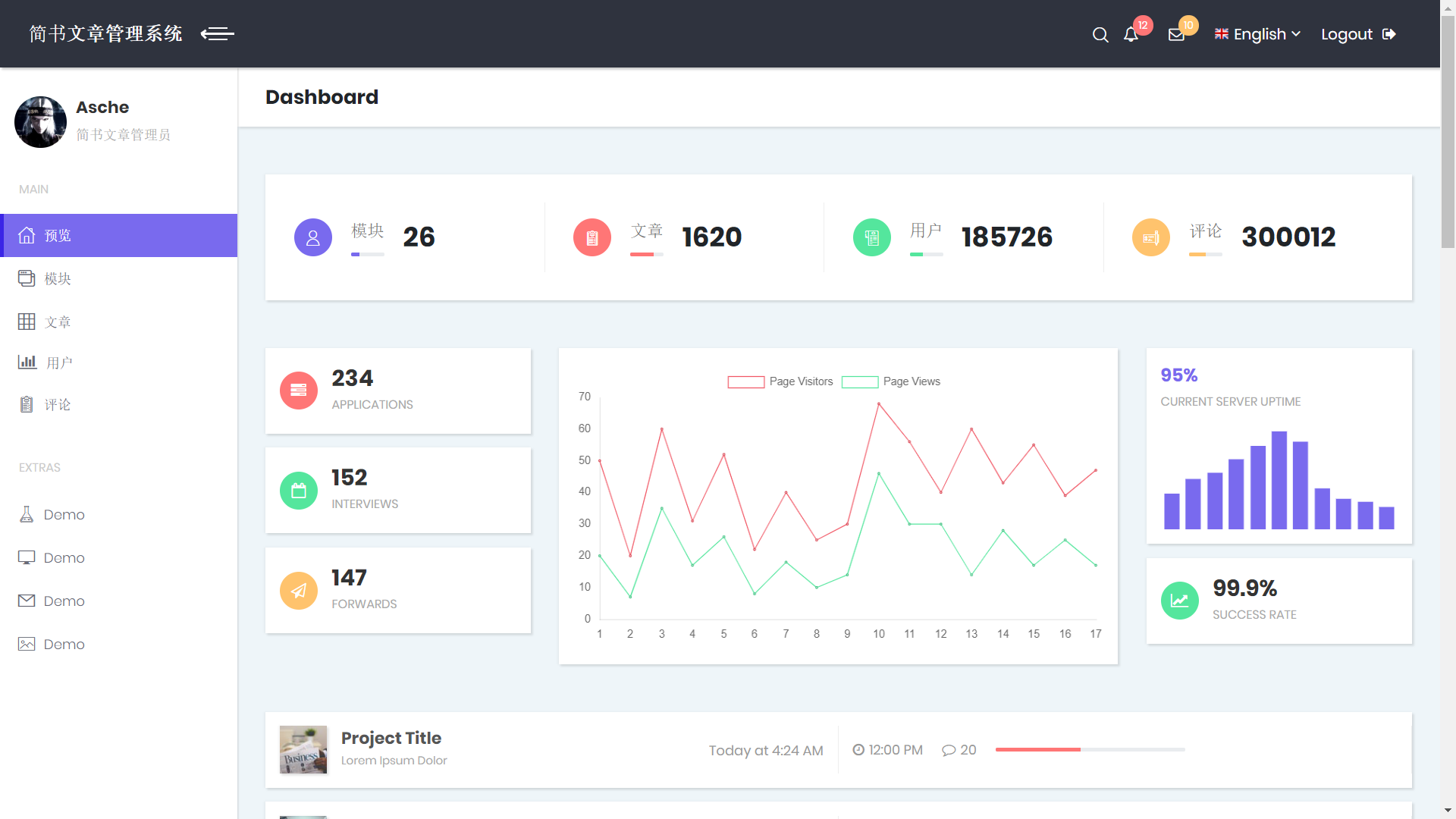Collapse sidebar with arrow menu icon
The width and height of the screenshot is (1456, 819).
tap(218, 34)
